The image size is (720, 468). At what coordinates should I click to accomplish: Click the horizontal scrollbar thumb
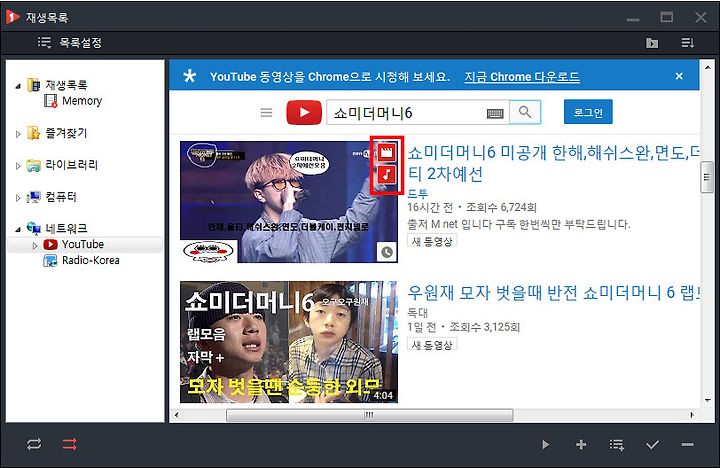(x=370, y=415)
